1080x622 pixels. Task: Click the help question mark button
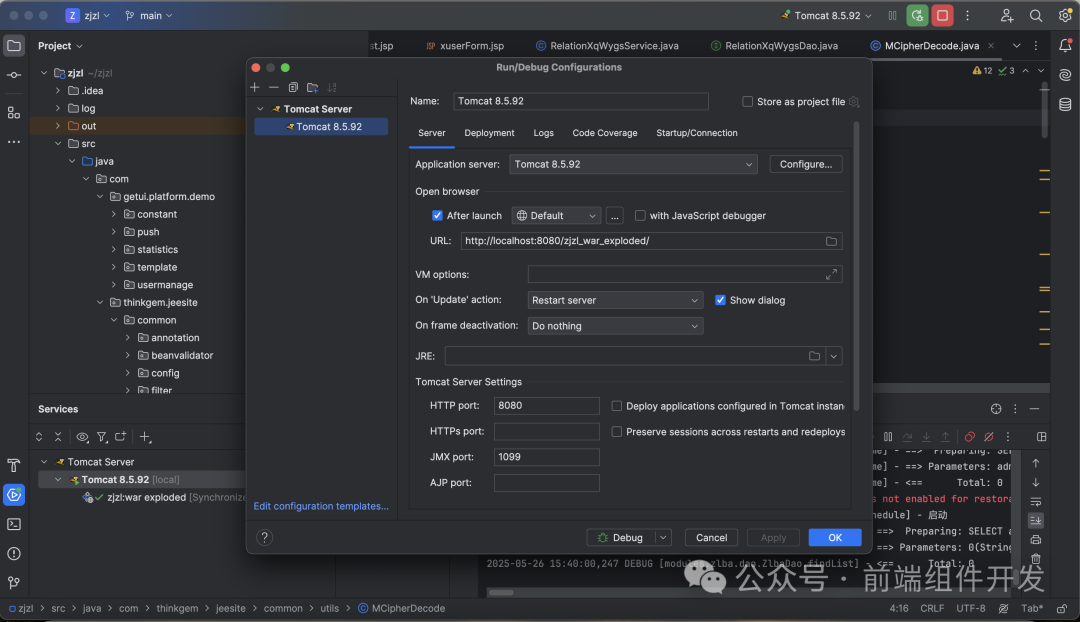pos(264,537)
